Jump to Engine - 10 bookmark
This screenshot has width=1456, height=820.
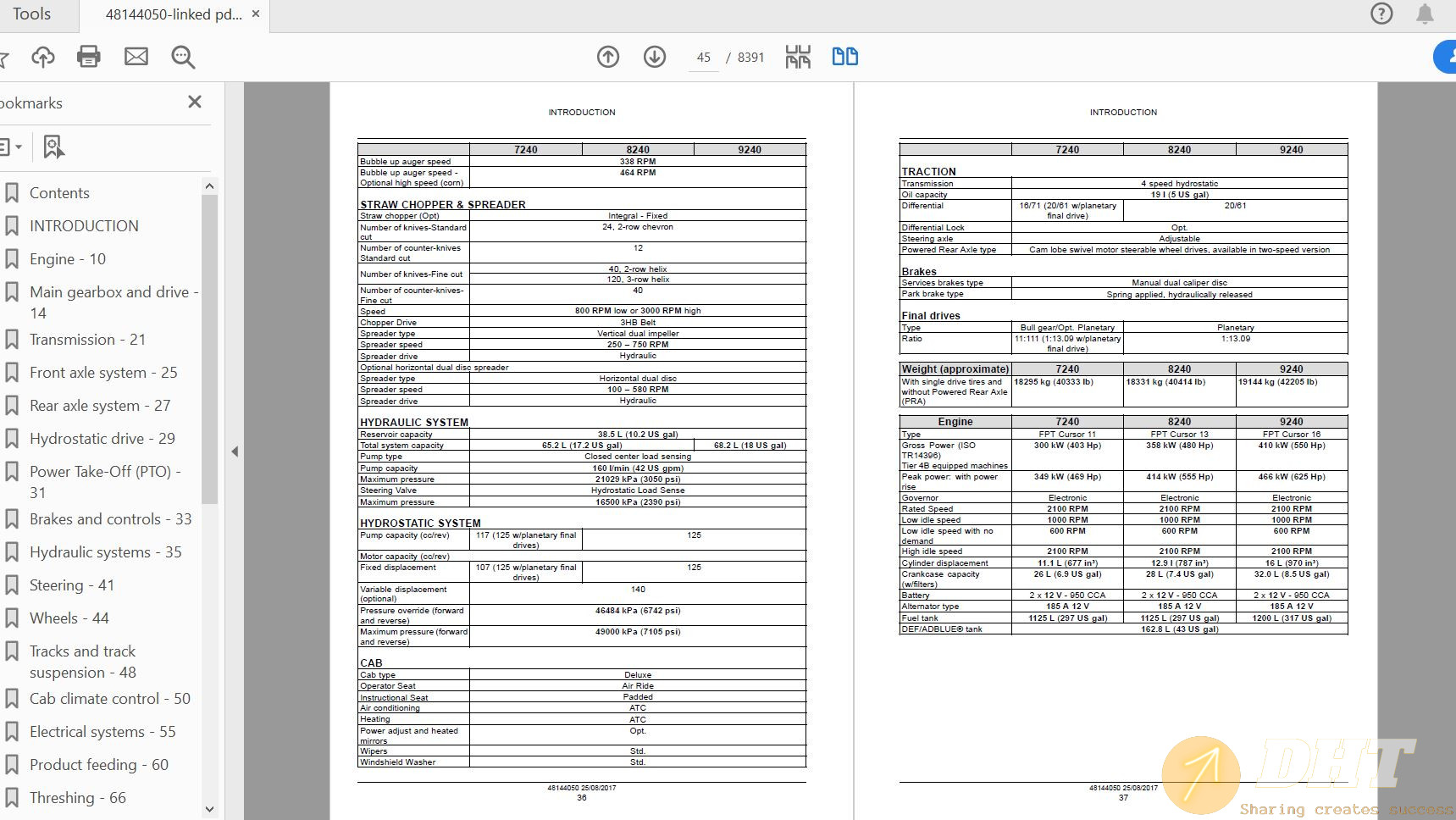68,259
